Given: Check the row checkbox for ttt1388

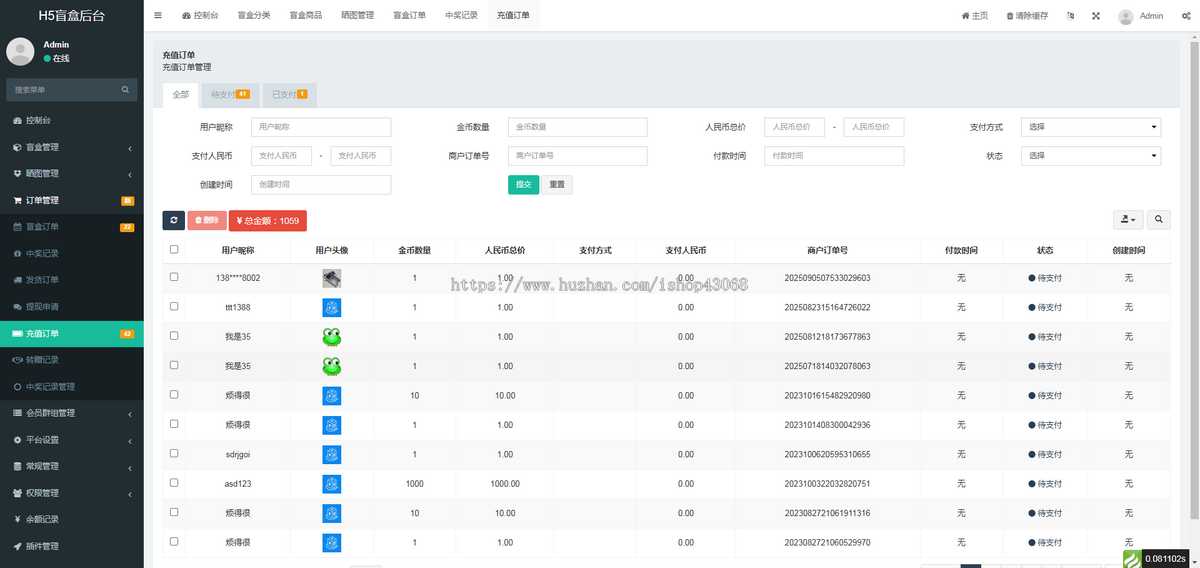Looking at the screenshot, I should point(174,306).
